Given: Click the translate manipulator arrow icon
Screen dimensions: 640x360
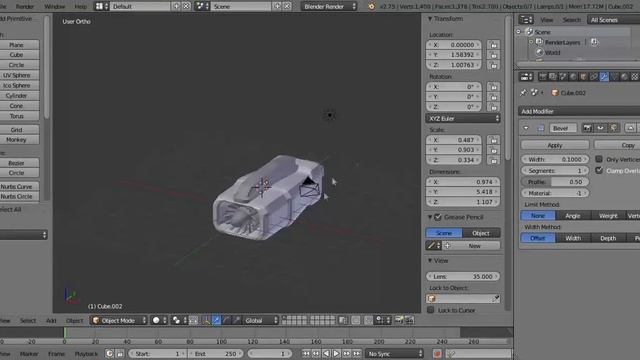Looking at the screenshot, I should (216, 321).
